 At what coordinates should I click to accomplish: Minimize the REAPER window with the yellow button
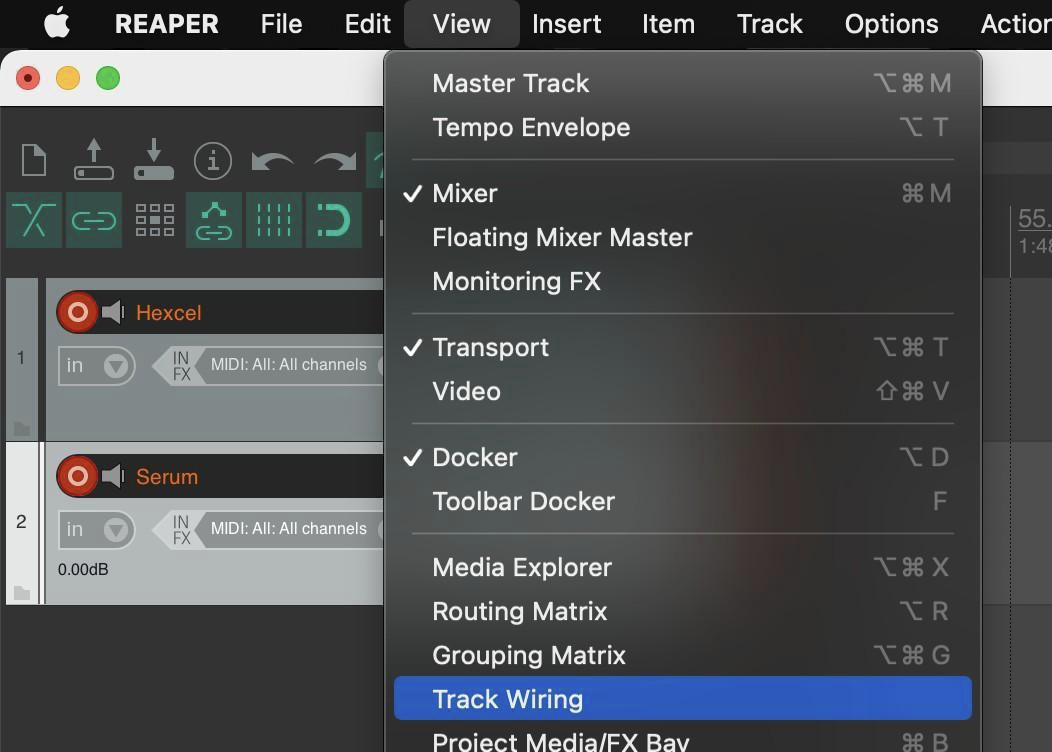click(x=68, y=78)
